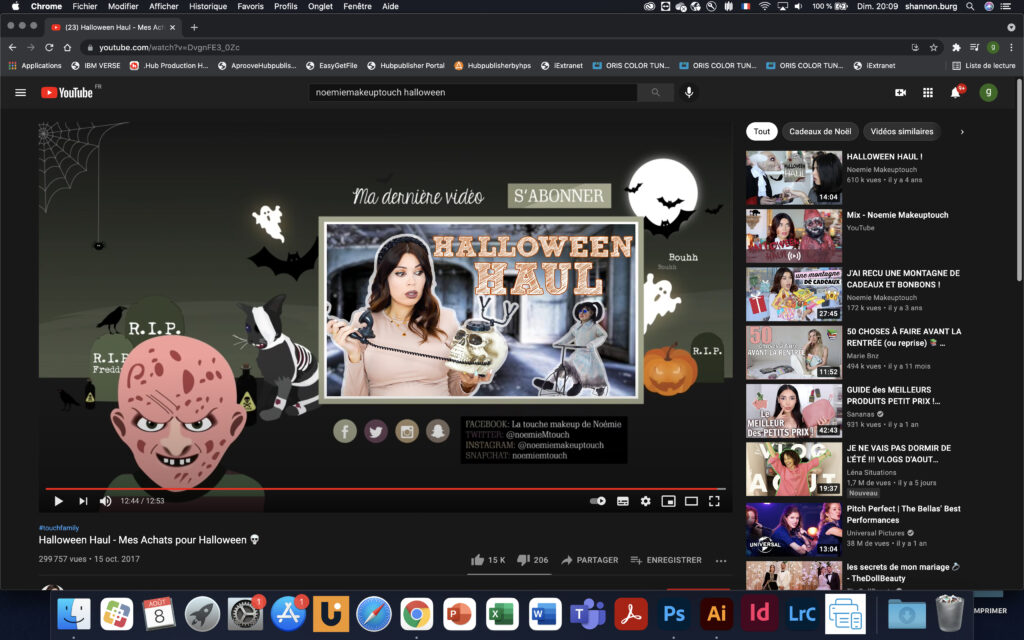Open the YouTube hamburger guide menu
The width and height of the screenshot is (1024, 640).
20,92
